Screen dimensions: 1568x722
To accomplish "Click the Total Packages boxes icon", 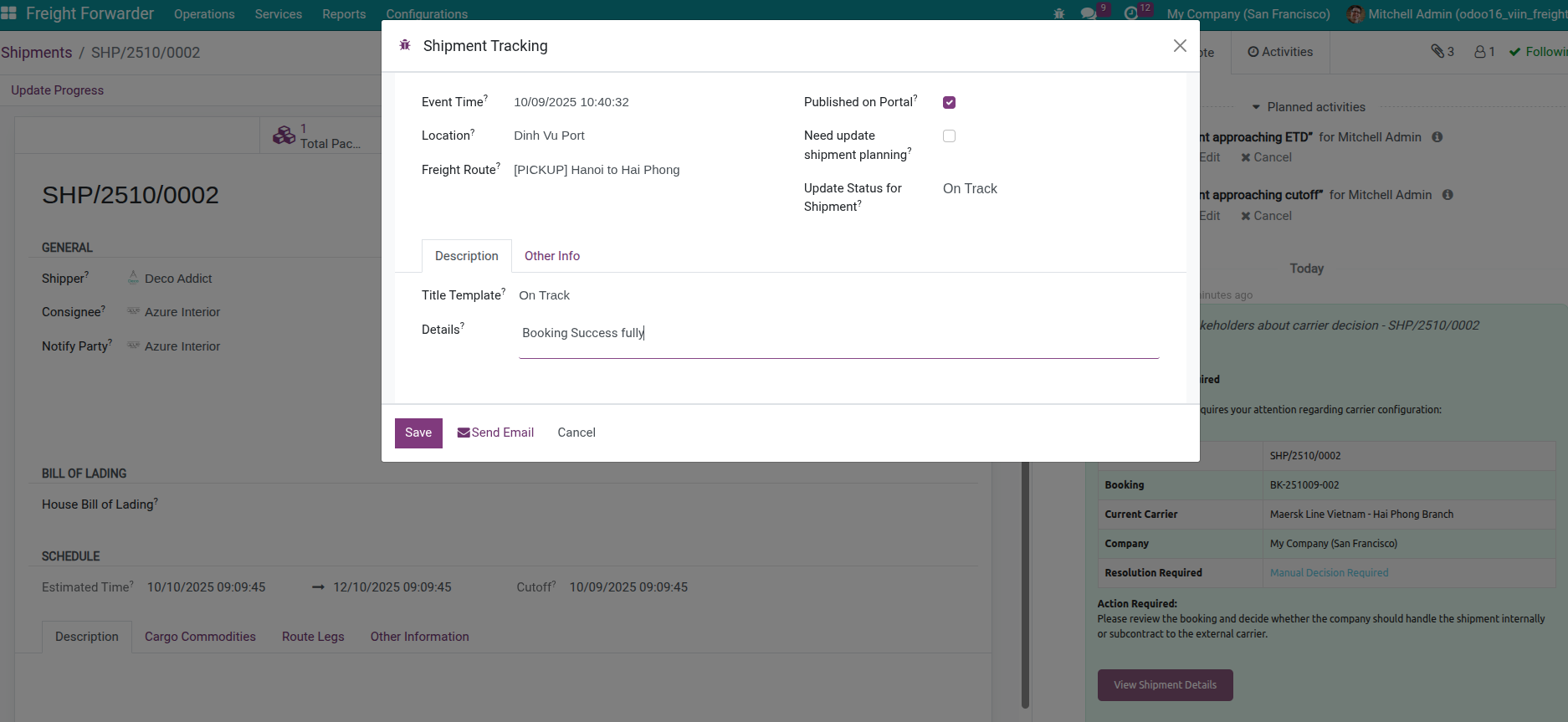I will (284, 136).
